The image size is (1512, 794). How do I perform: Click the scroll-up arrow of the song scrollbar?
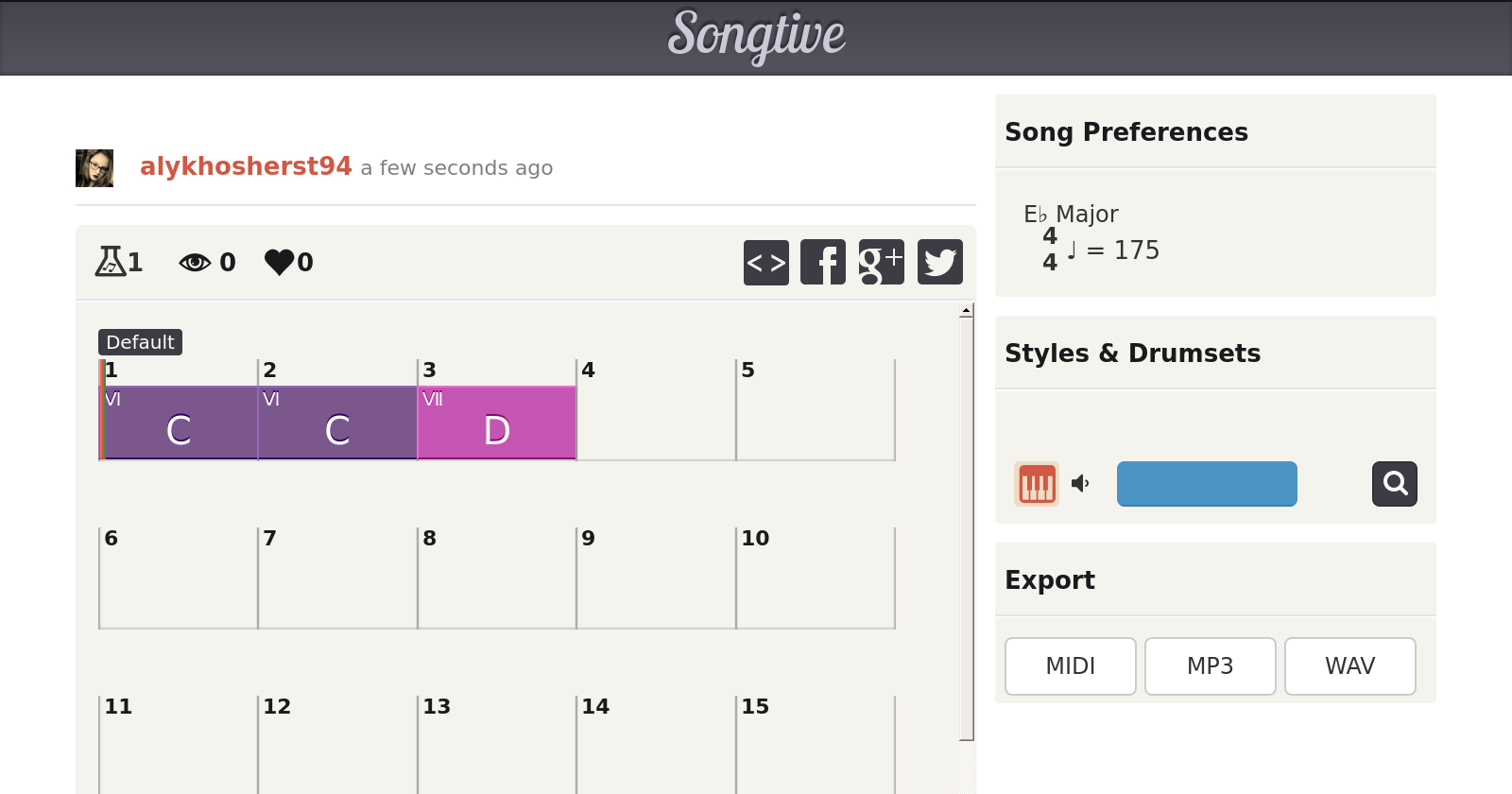pyautogui.click(x=966, y=310)
